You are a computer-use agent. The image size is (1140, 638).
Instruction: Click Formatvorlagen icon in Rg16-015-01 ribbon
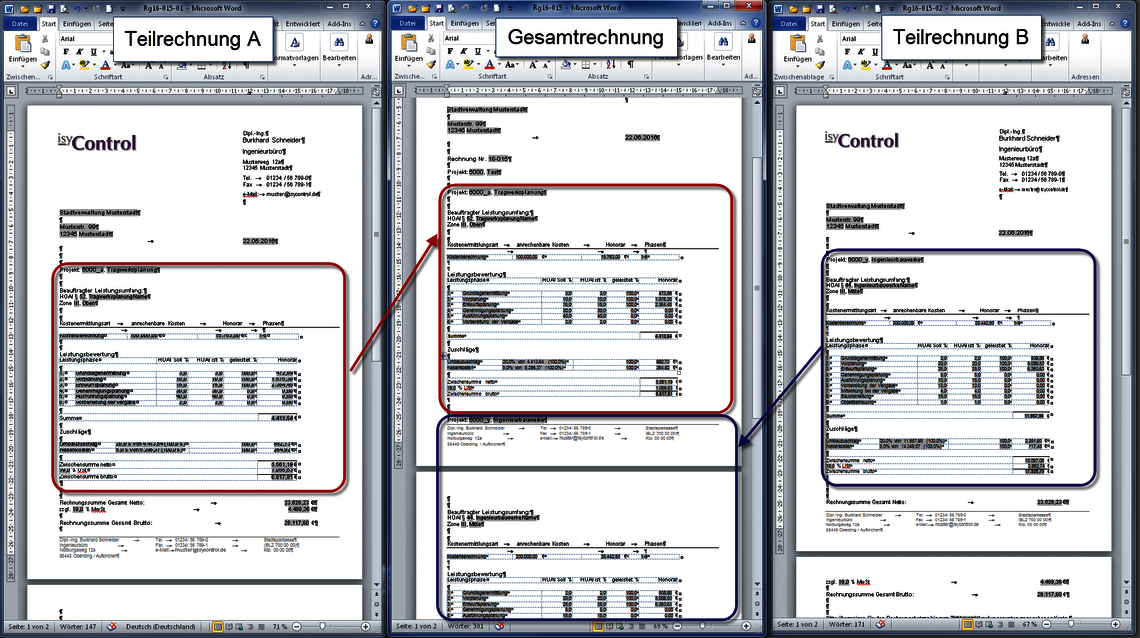pyautogui.click(x=294, y=42)
